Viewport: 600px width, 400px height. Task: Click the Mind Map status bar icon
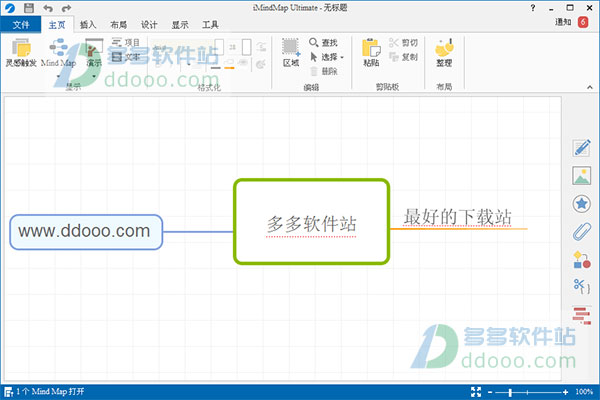click(8, 392)
